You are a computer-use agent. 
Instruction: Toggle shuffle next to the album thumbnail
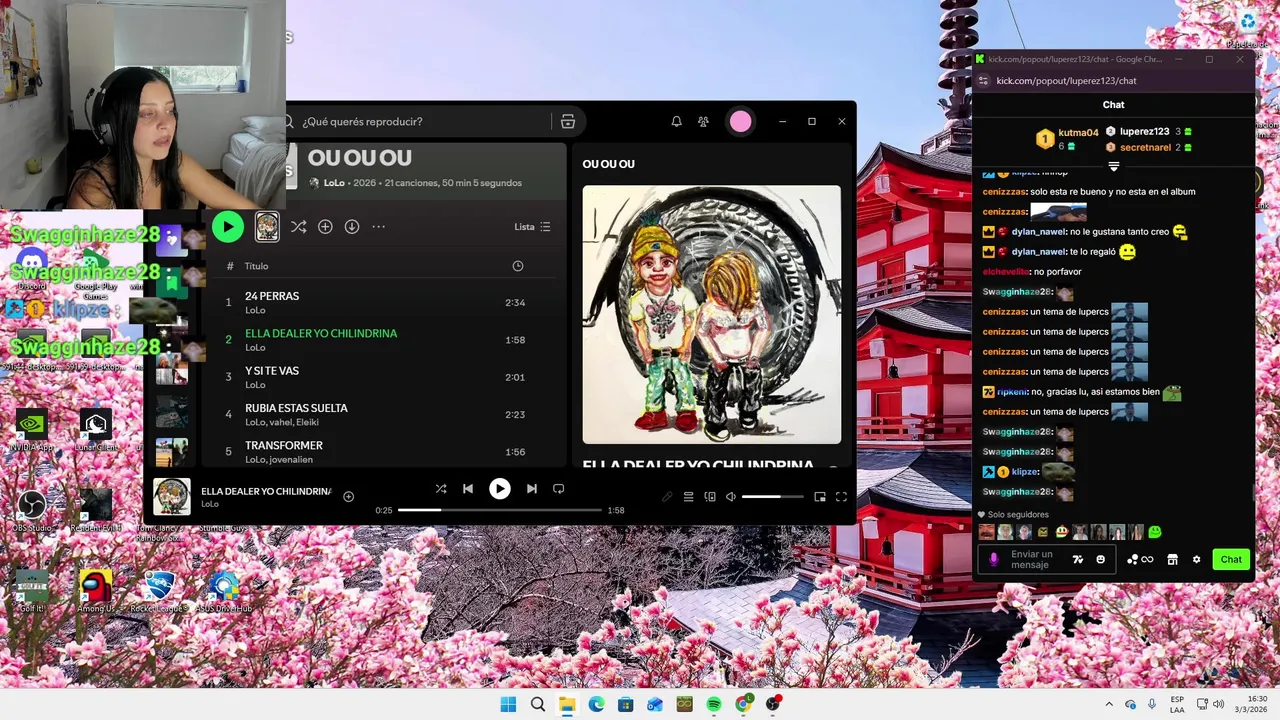[298, 227]
